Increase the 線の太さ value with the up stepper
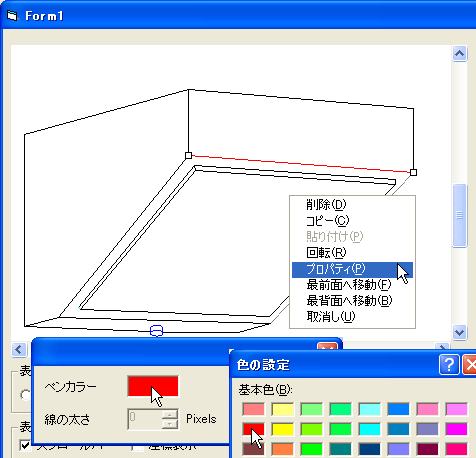The height and width of the screenshot is (458, 476). coord(170,414)
